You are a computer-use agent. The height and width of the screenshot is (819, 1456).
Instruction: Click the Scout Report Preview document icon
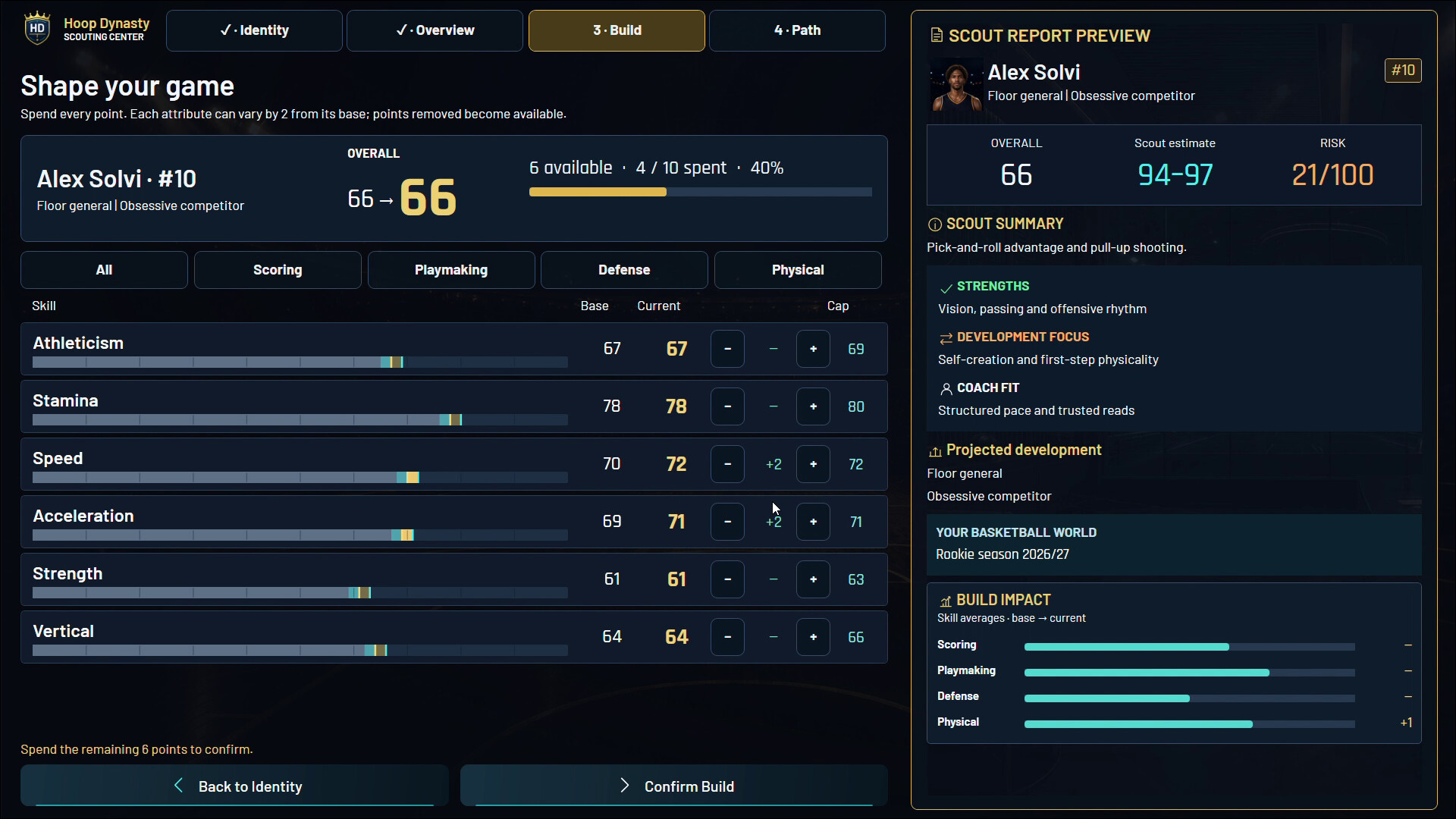click(937, 35)
